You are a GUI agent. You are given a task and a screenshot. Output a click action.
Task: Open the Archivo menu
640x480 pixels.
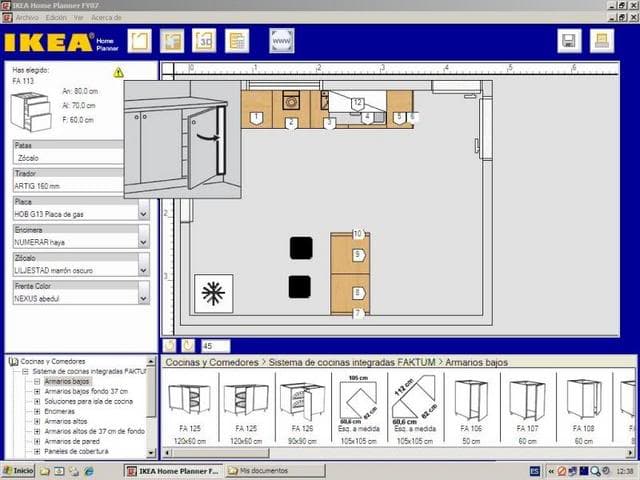[x=27, y=17]
